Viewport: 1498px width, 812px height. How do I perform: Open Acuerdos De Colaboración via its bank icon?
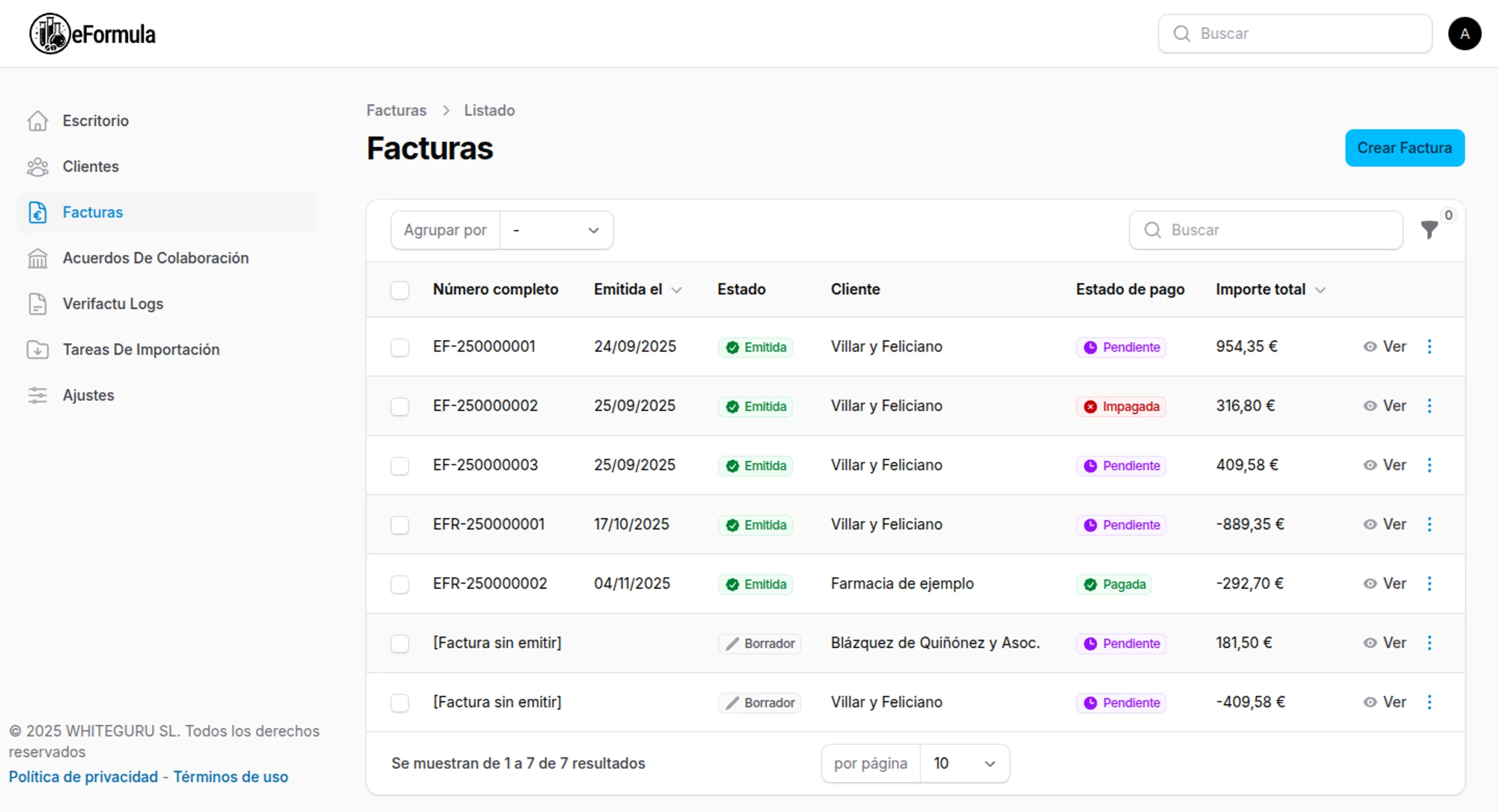(38, 258)
